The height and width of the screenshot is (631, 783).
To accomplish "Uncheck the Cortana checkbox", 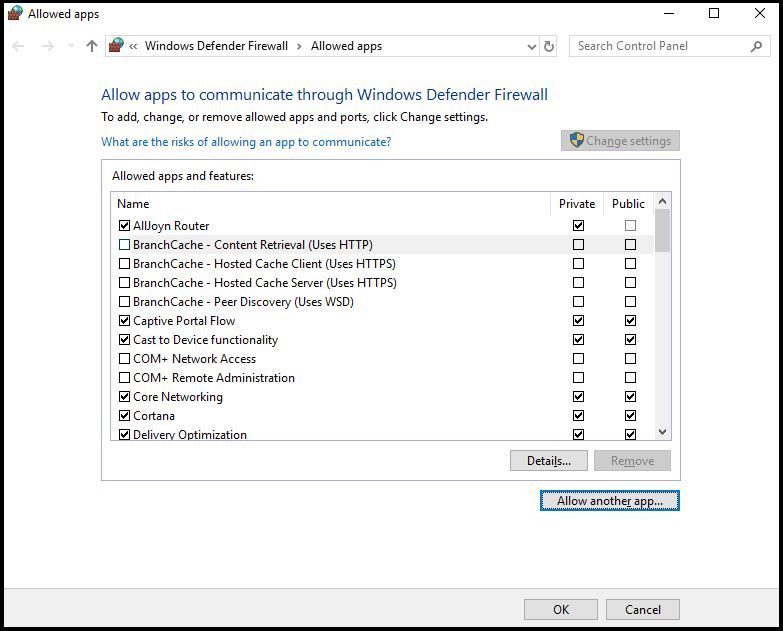I will click(x=124, y=415).
